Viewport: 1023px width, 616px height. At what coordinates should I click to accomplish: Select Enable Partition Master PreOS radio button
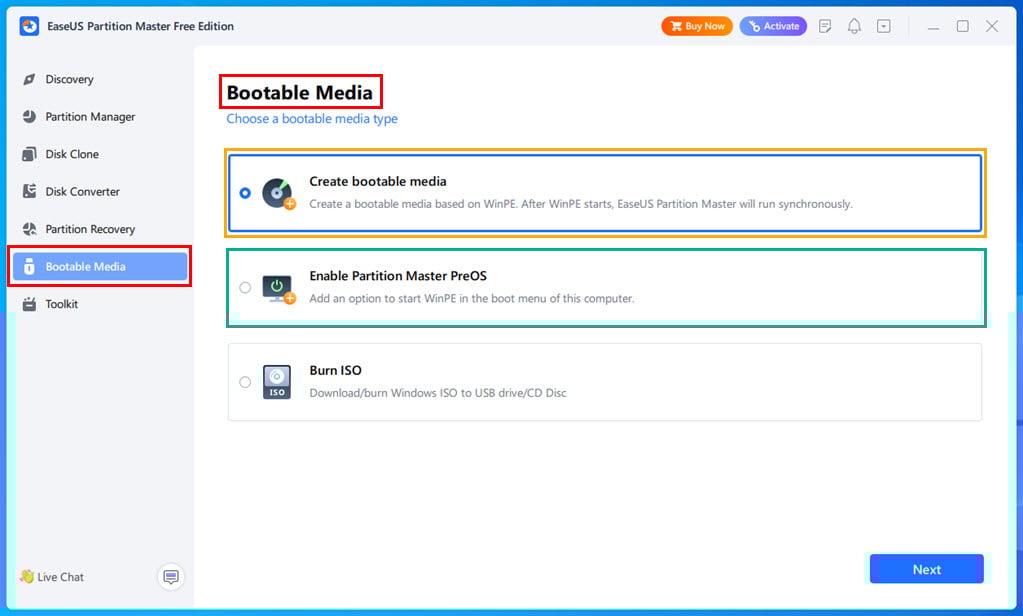(x=245, y=288)
